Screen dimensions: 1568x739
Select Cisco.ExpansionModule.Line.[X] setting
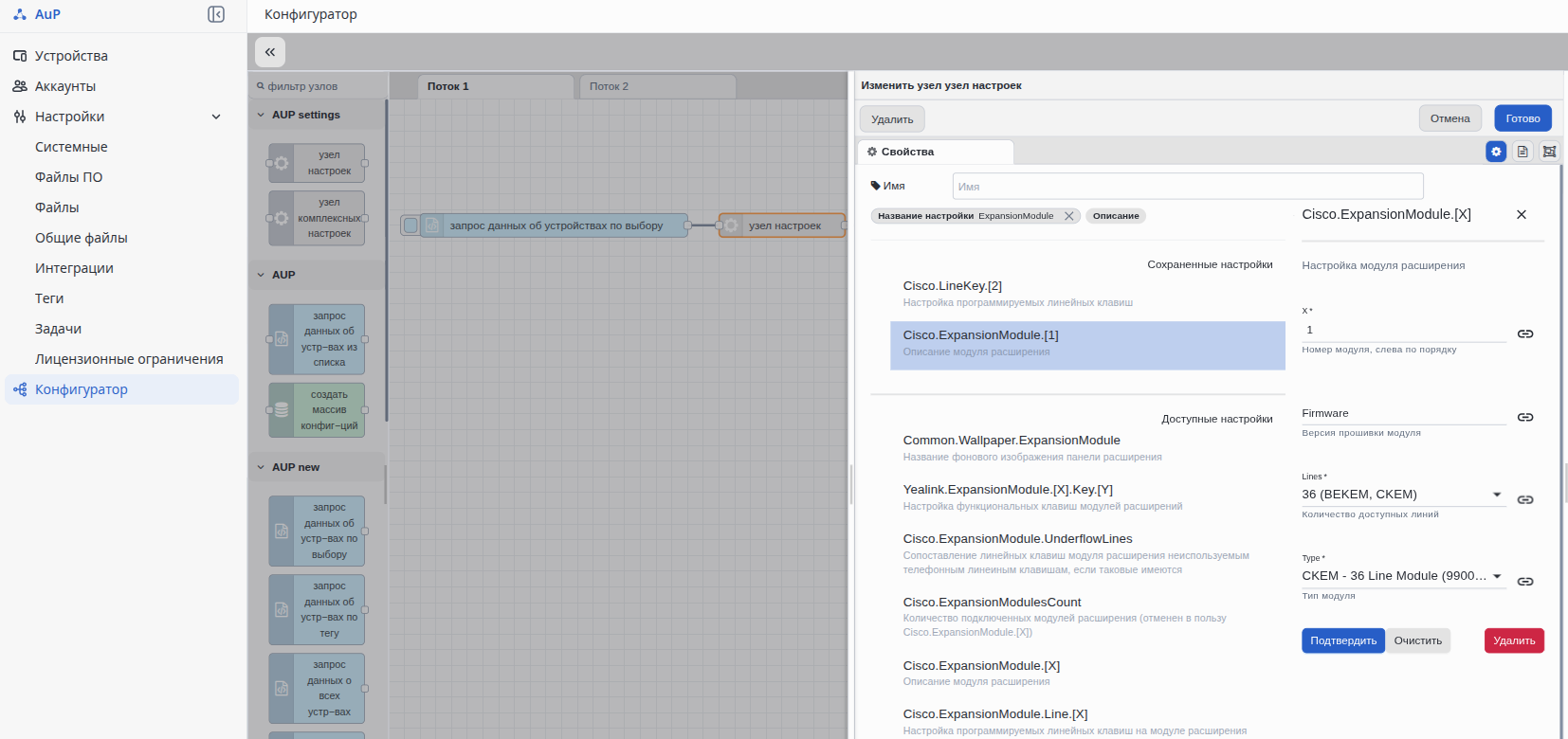pos(1087,722)
